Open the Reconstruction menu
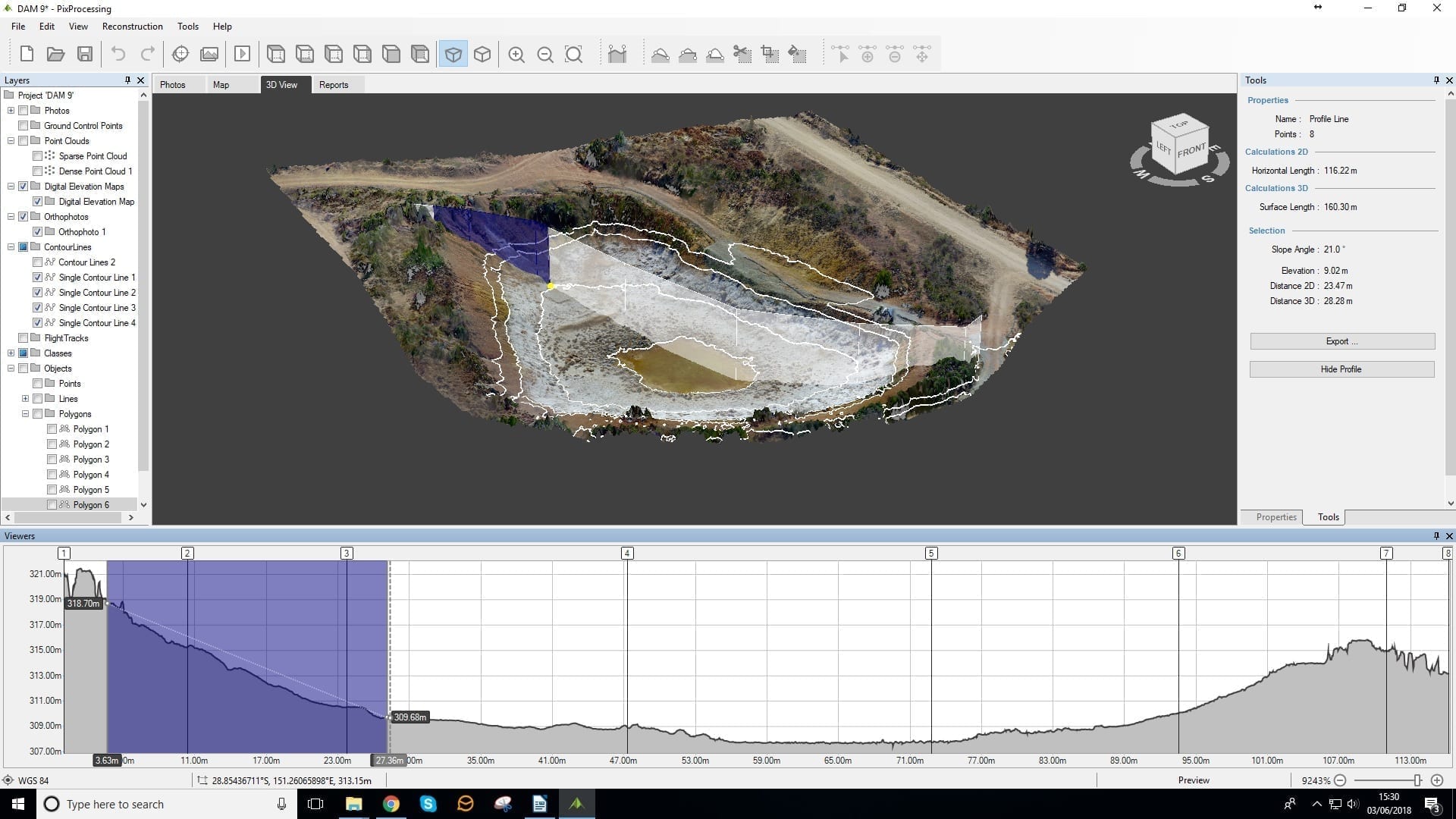Image resolution: width=1456 pixels, height=819 pixels. point(132,27)
